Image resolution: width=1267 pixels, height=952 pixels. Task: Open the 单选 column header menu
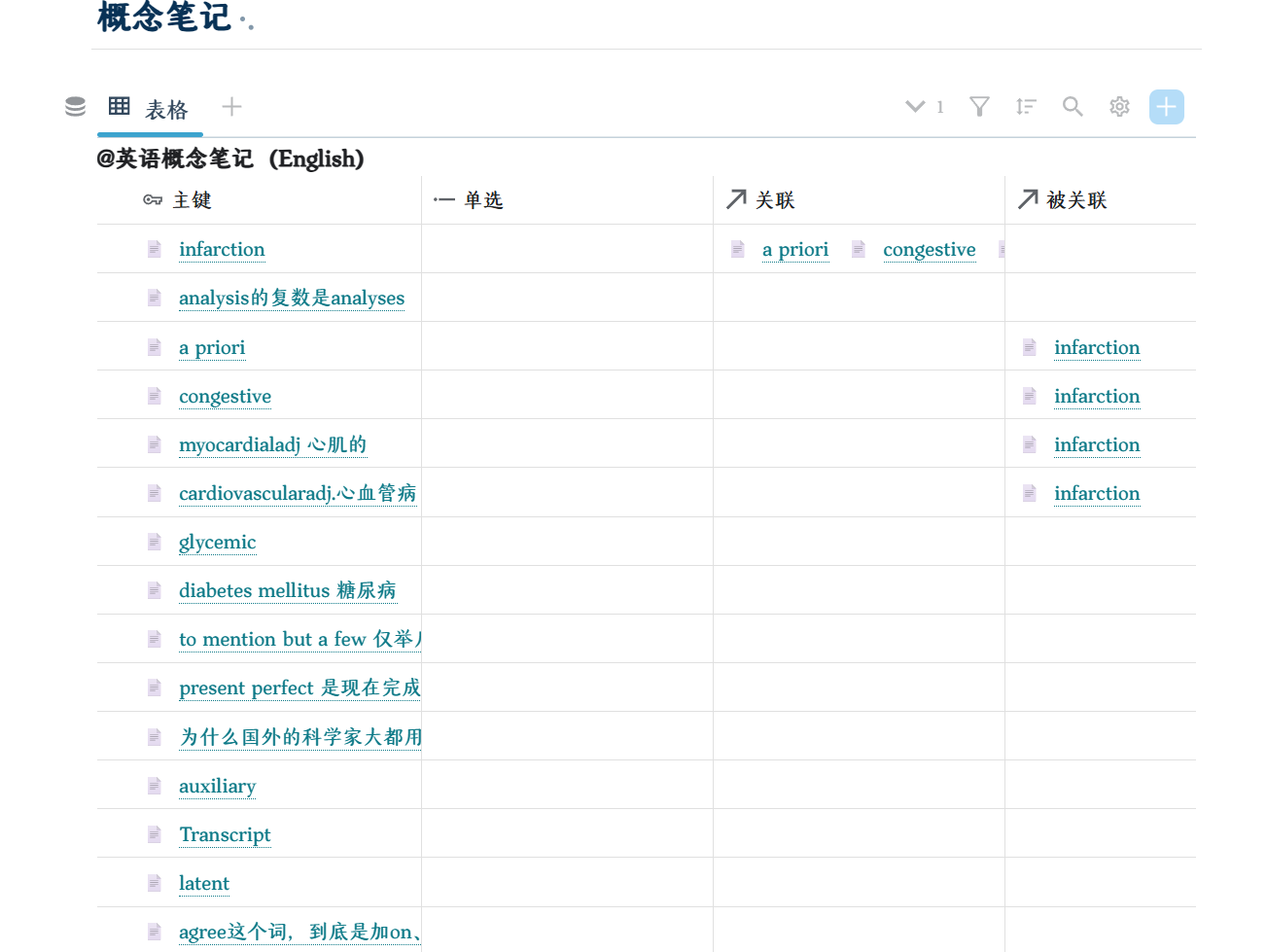pyautogui.click(x=483, y=200)
